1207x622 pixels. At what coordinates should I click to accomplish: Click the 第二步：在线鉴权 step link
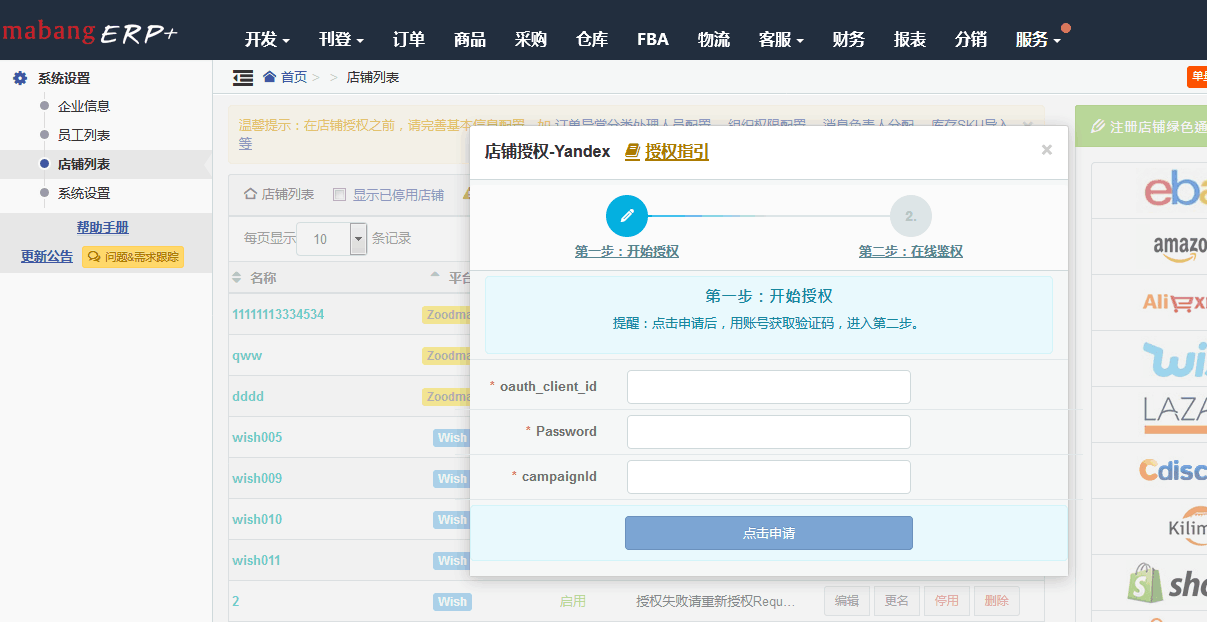click(x=911, y=251)
